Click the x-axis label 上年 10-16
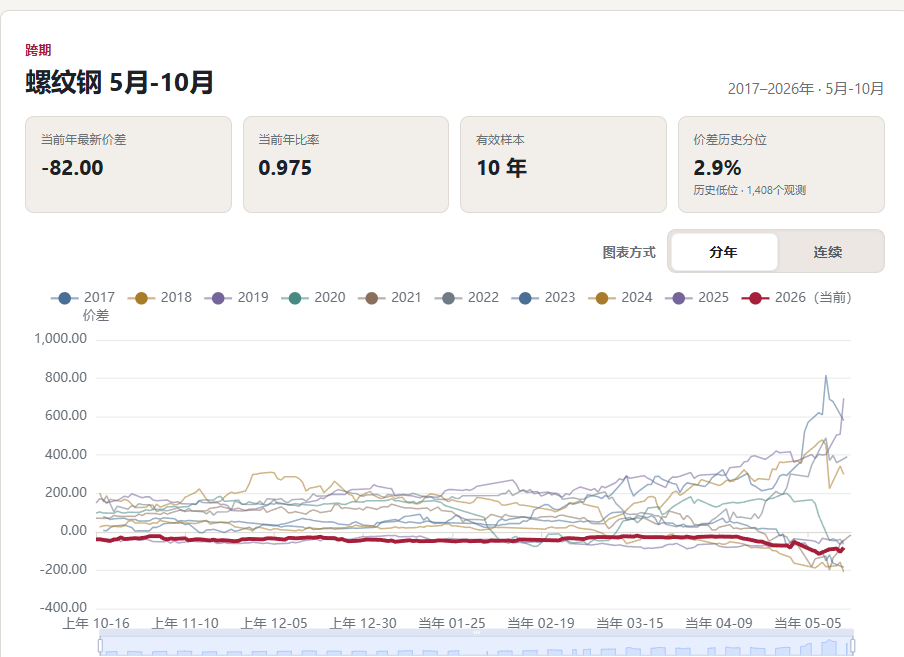904x657 pixels. tap(96, 624)
